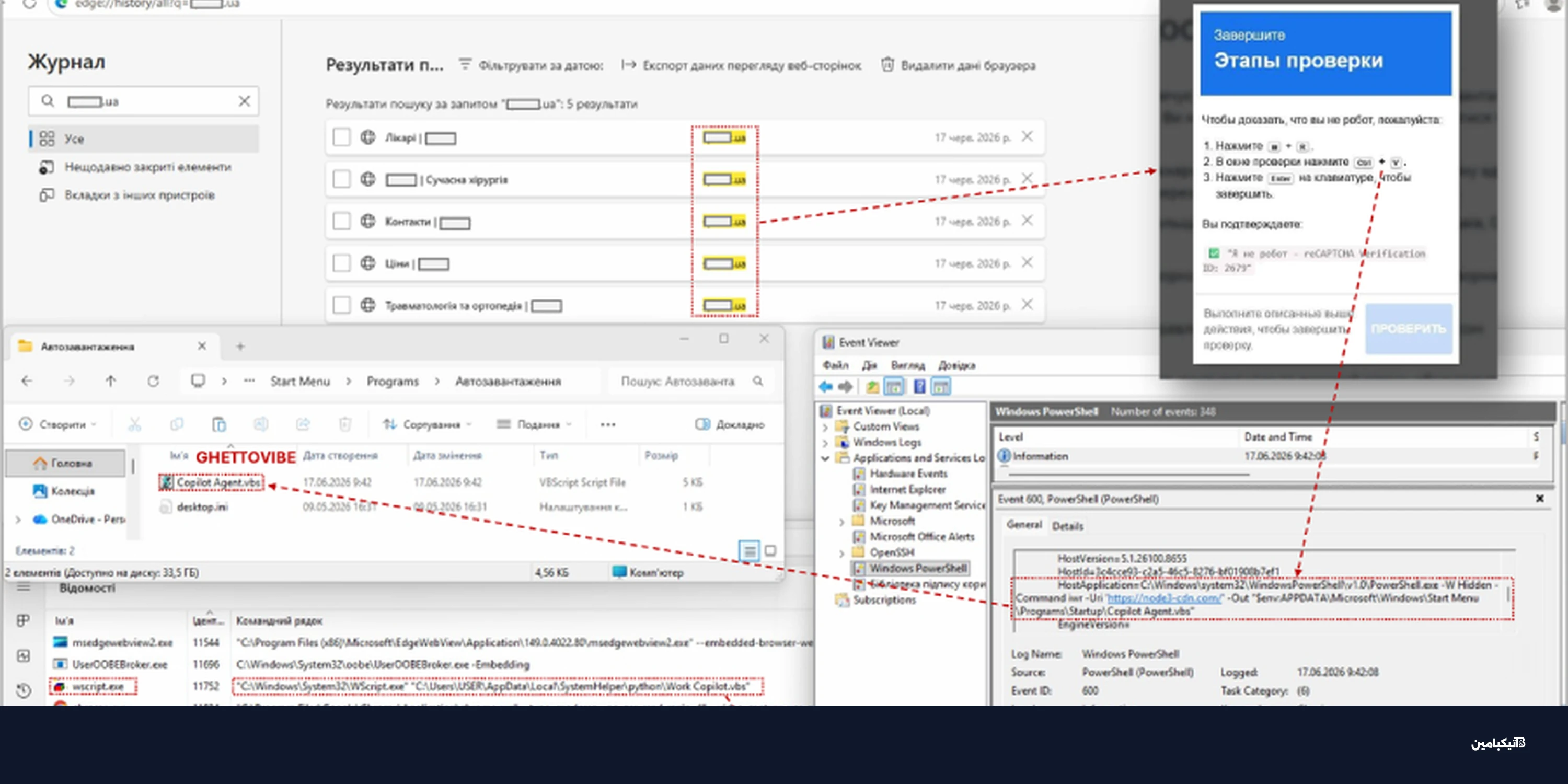Refresh the File Explorer folder view
1568x784 pixels.
(x=153, y=381)
